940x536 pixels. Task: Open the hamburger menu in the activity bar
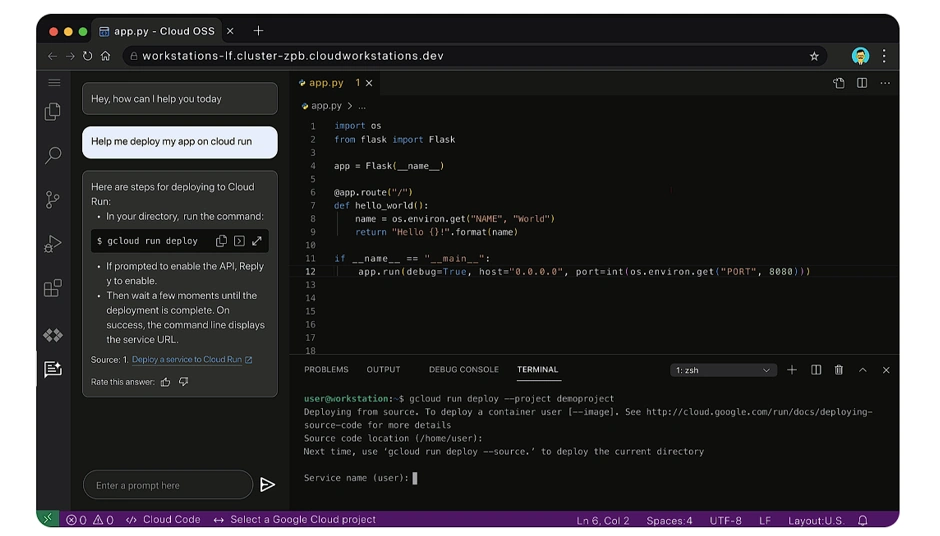click(54, 83)
